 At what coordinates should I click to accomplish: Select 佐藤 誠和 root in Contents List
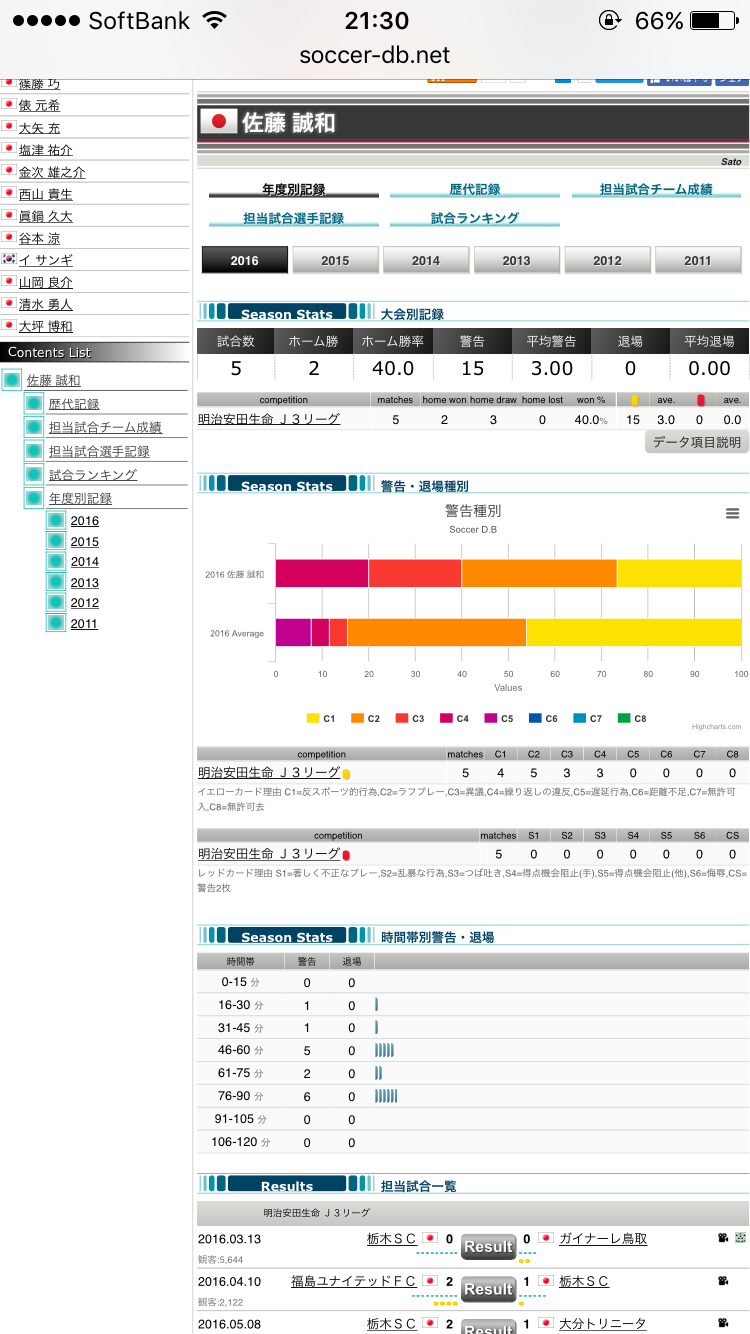pyautogui.click(x=54, y=380)
